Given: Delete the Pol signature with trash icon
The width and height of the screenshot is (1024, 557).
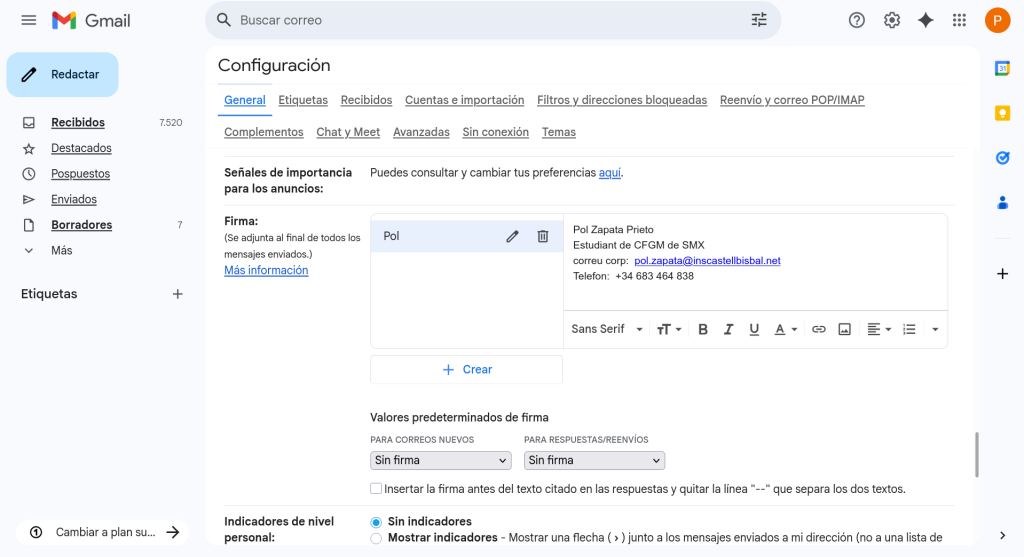Looking at the screenshot, I should [543, 236].
